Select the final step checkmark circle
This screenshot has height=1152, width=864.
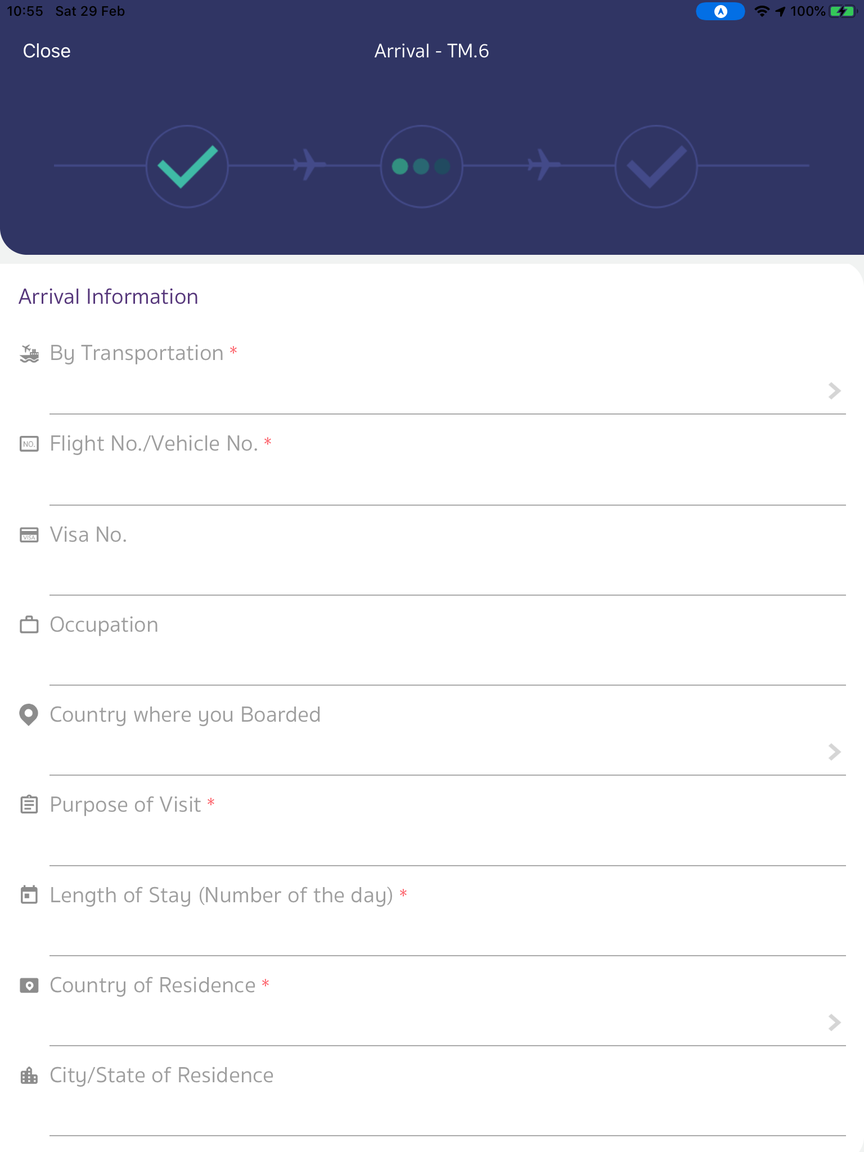[656, 166]
